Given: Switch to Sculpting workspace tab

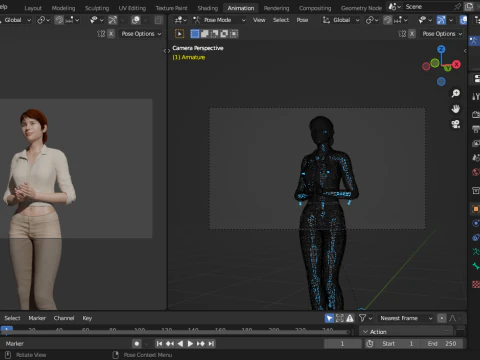Looking at the screenshot, I should click(97, 8).
